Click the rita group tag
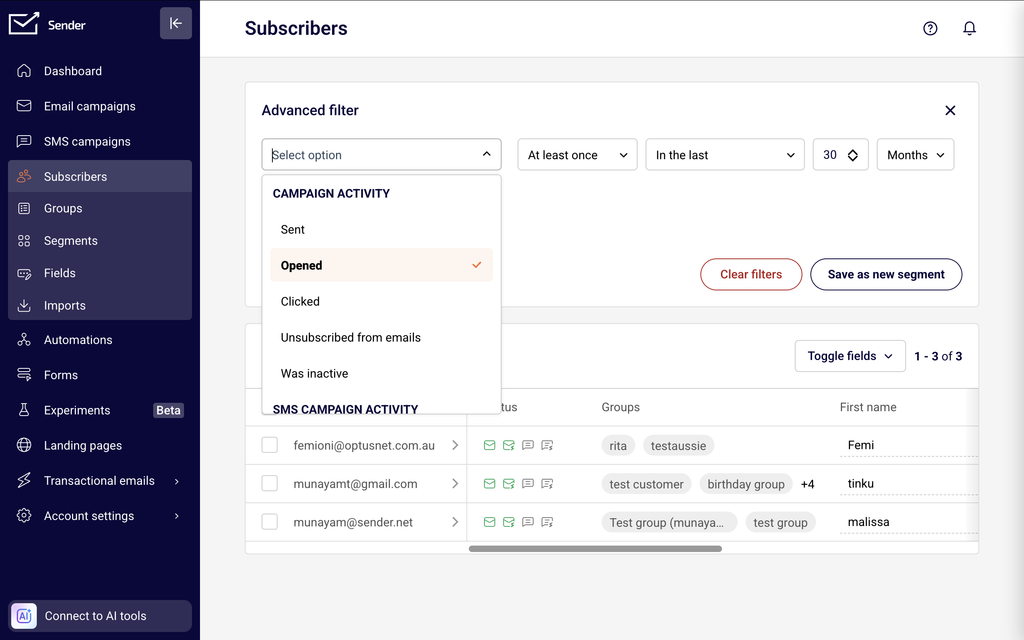This screenshot has height=640, width=1024. click(x=618, y=445)
